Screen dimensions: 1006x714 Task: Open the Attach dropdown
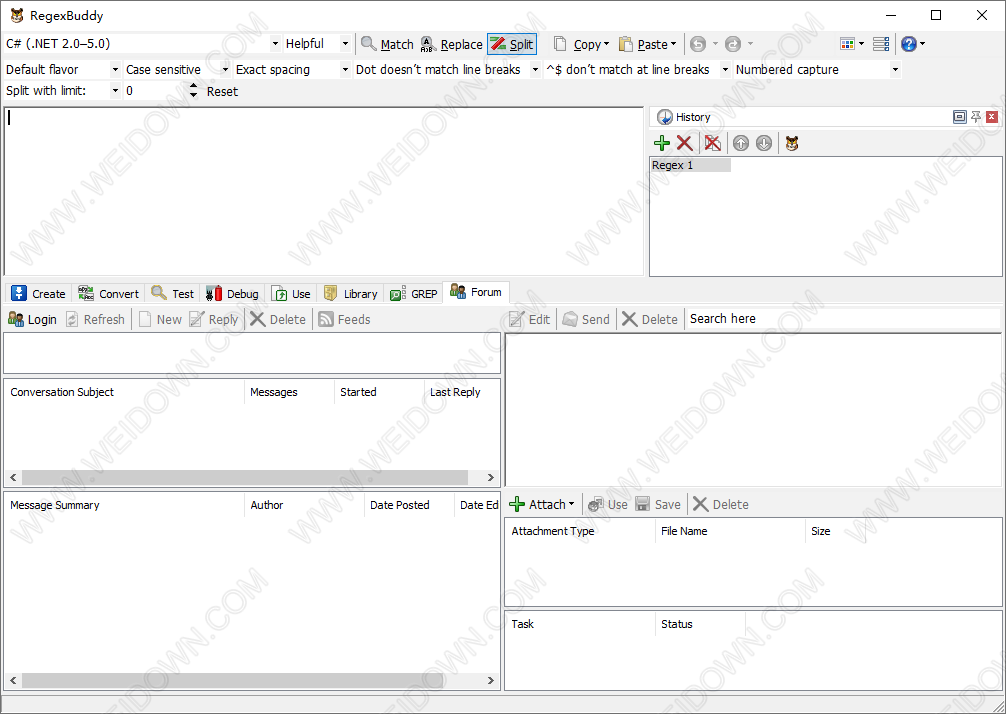point(542,504)
